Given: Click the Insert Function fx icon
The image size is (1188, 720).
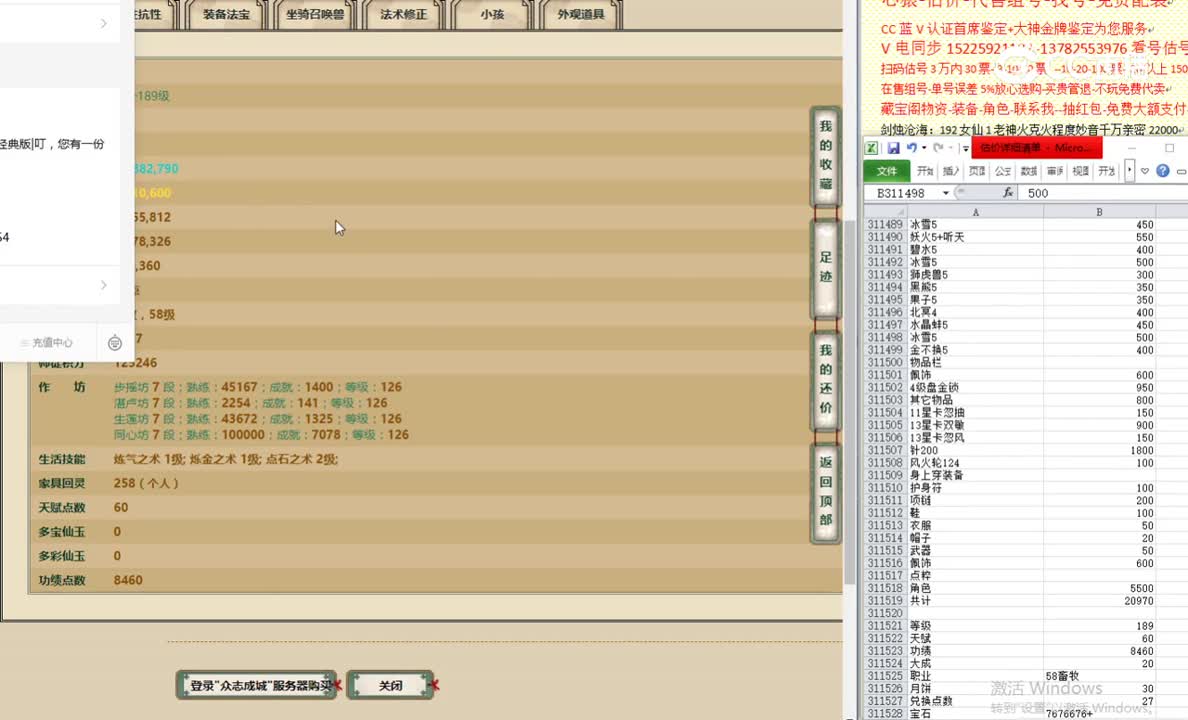Looking at the screenshot, I should [1009, 193].
